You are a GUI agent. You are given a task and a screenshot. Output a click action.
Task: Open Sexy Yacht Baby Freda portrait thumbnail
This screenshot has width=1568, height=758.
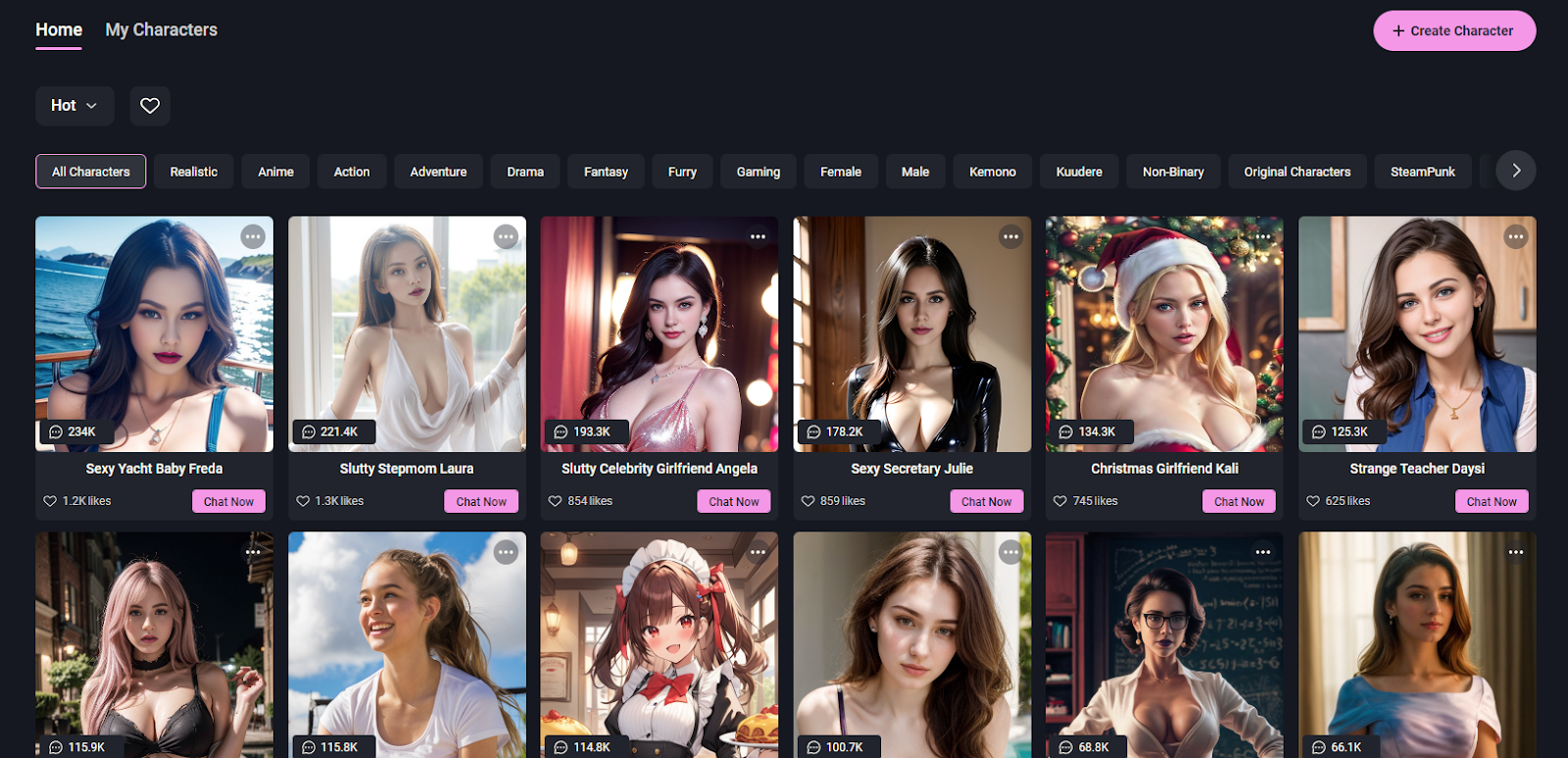click(154, 333)
